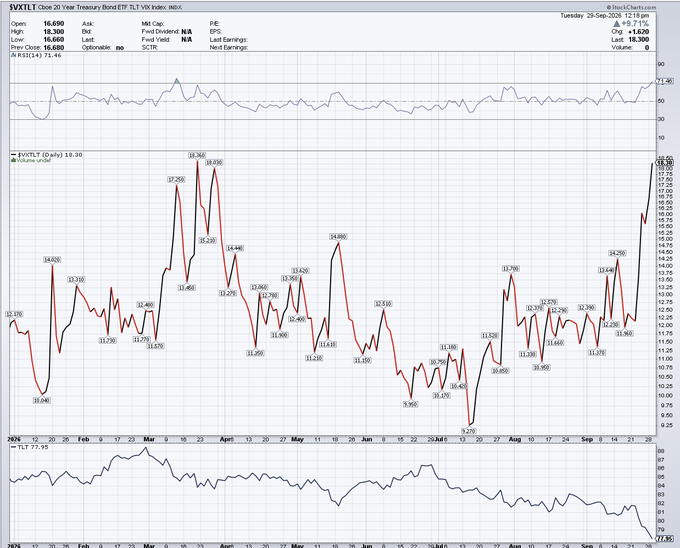The width and height of the screenshot is (680, 548).
Task: Click the 'Prev Close:' label
Action: tap(26, 47)
